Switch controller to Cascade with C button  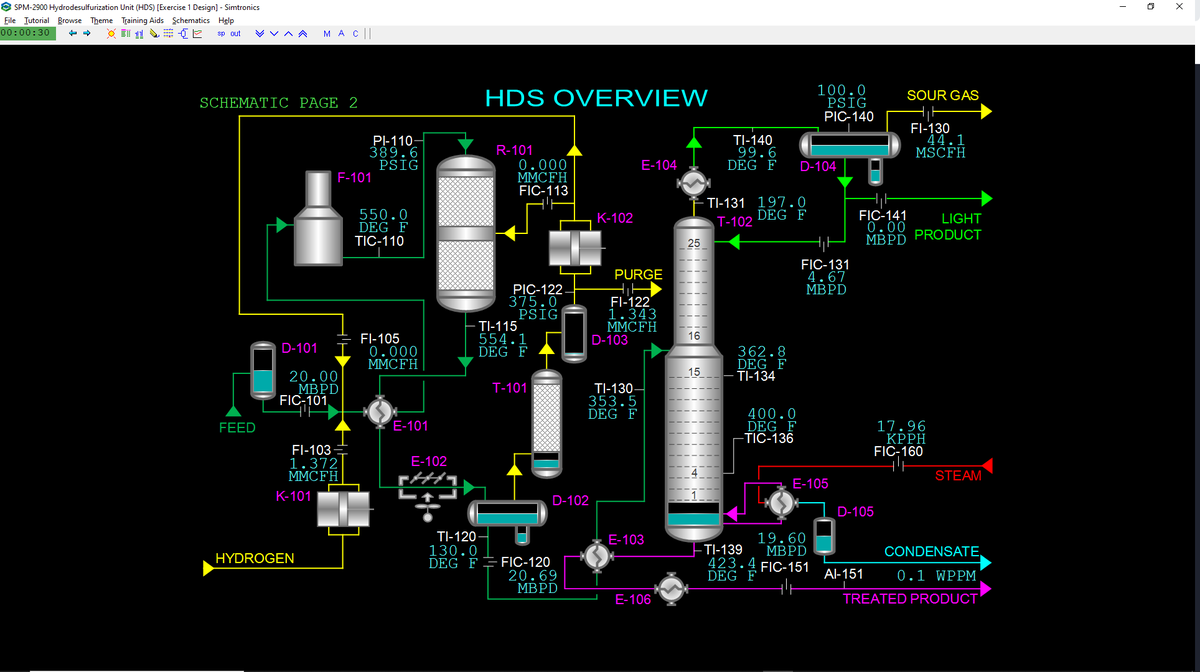point(354,33)
